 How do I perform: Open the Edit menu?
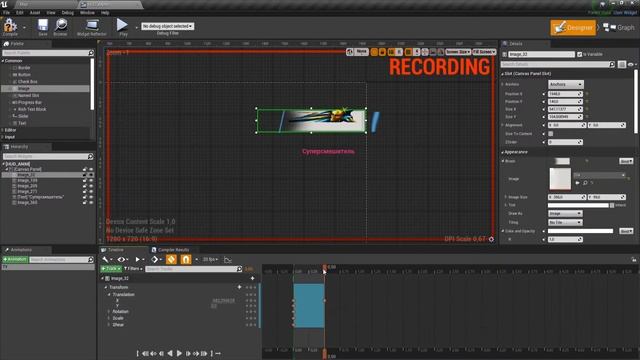(20, 13)
